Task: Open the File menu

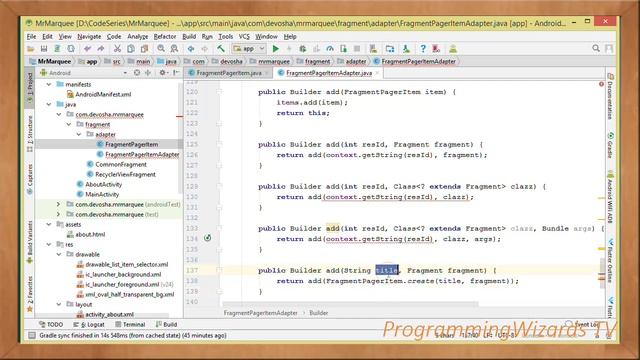Action: 31,37
